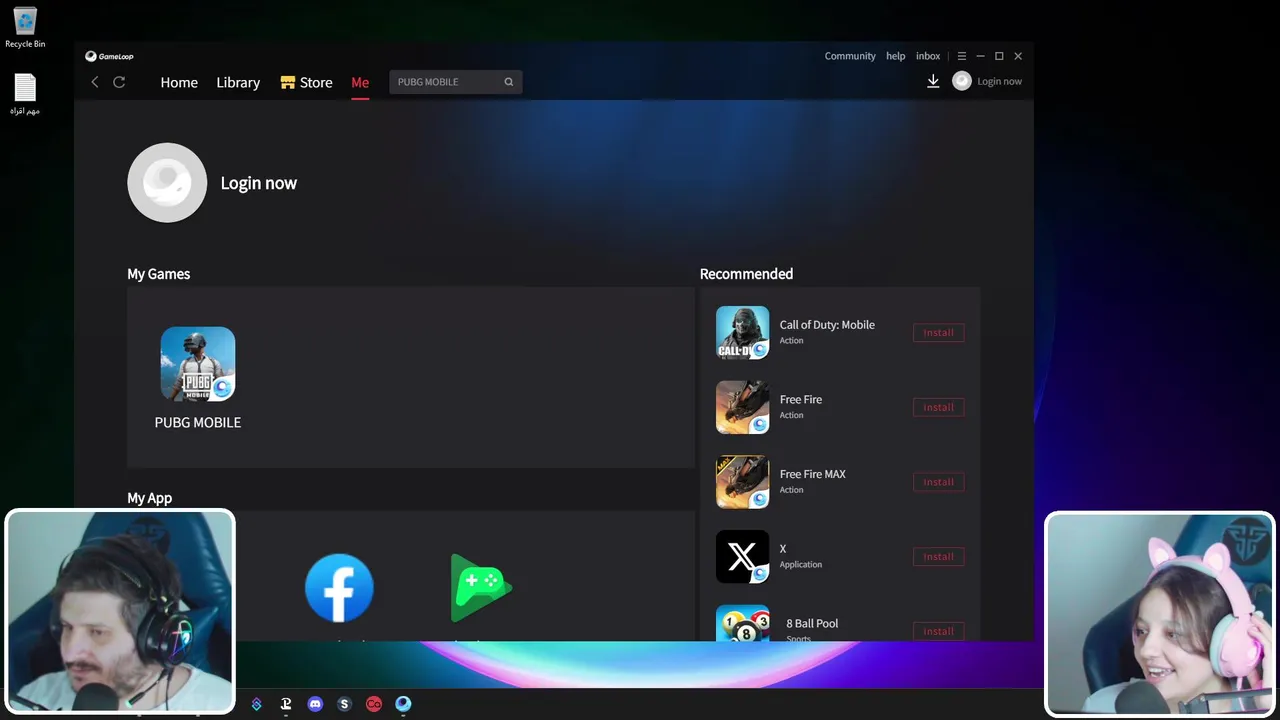Screen dimensions: 1280x720
Task: Install Free Fire MAX
Action: click(938, 482)
